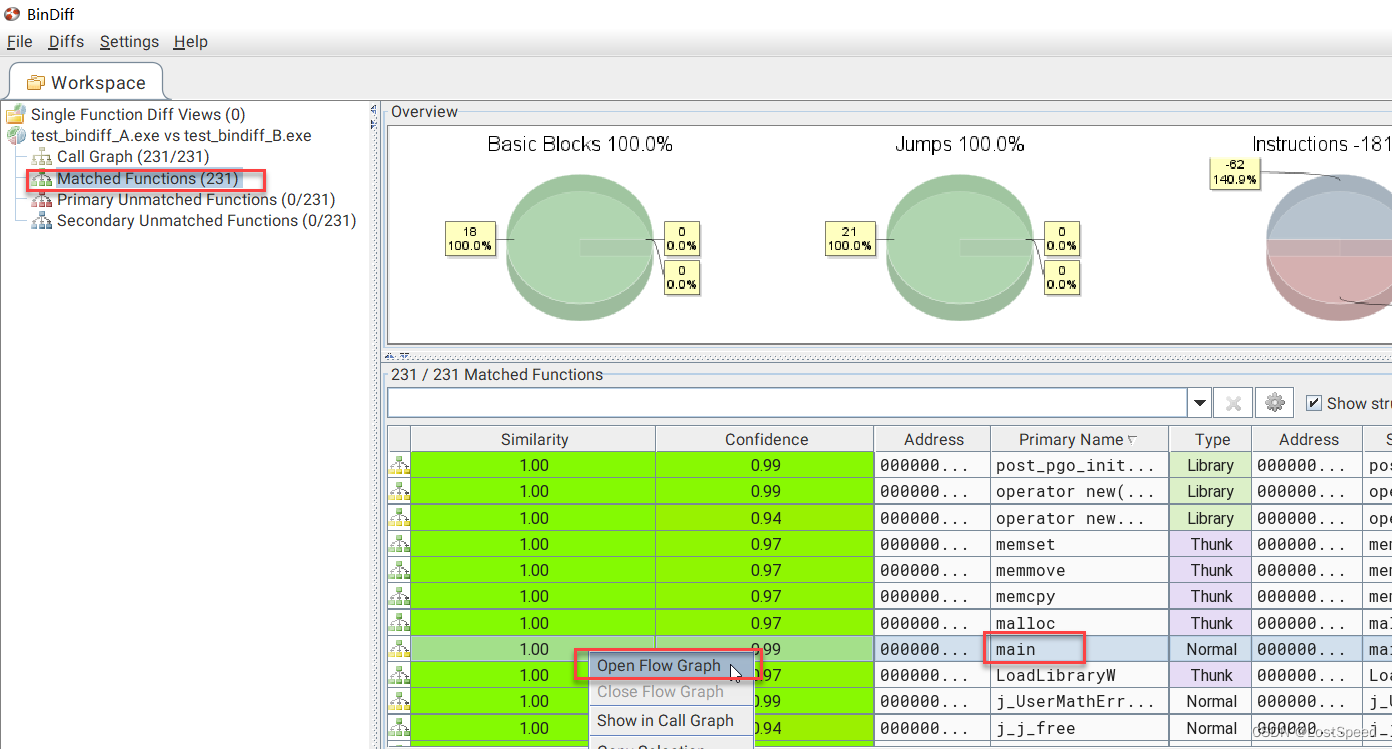The width and height of the screenshot is (1392, 749).
Task: Choose Open Flow Graph from context menu
Action: click(657, 666)
